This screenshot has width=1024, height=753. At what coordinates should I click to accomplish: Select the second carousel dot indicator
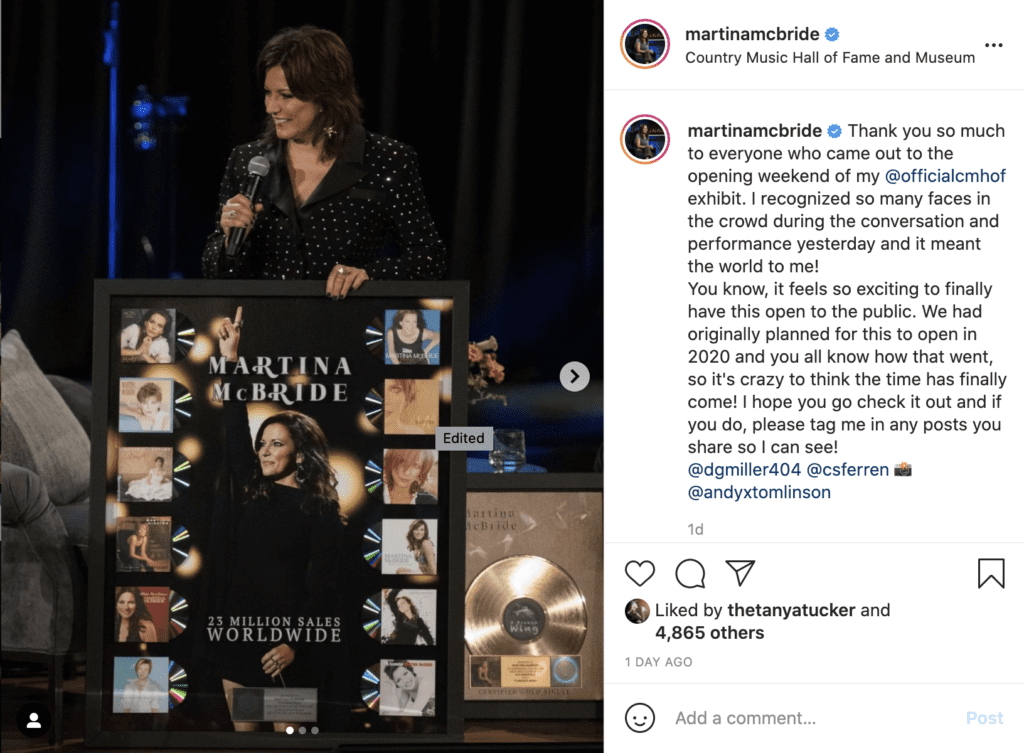[x=302, y=731]
